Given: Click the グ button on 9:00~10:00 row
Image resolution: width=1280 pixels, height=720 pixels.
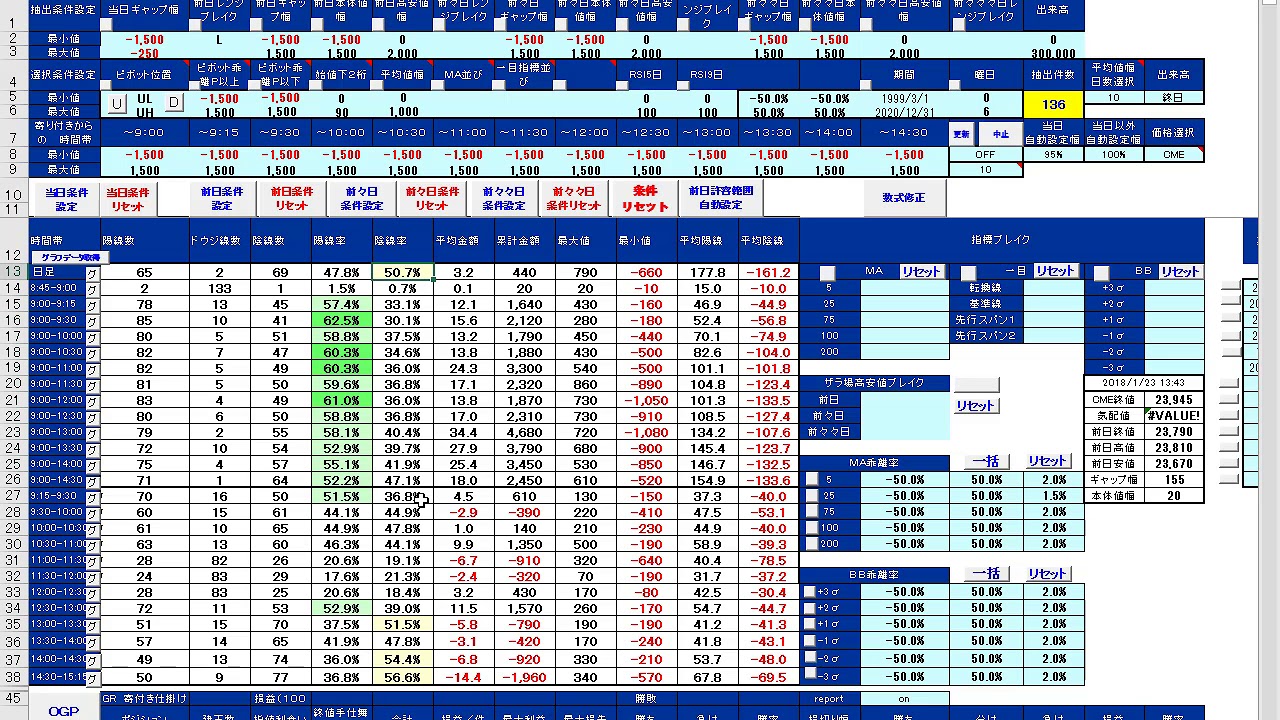Looking at the screenshot, I should pos(92,337).
